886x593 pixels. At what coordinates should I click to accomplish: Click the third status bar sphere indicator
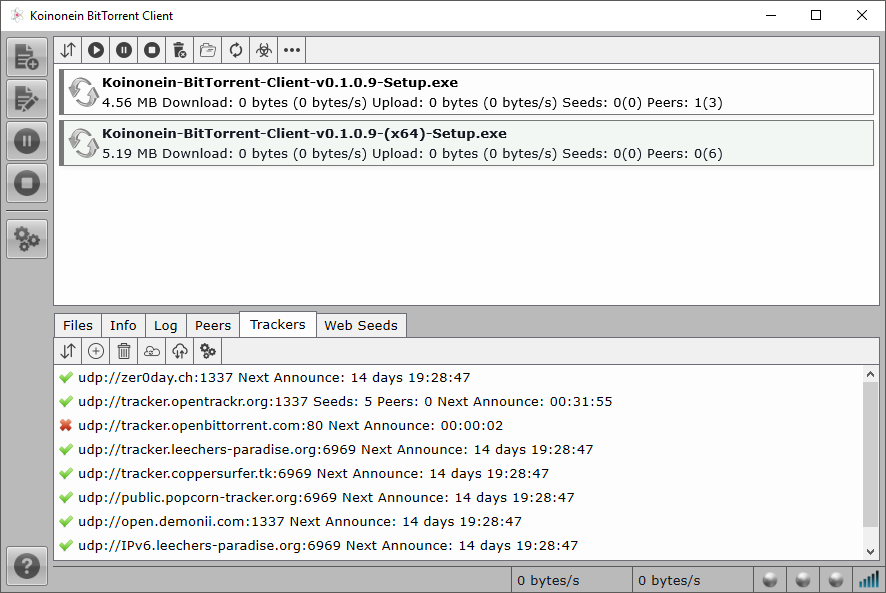coord(836,580)
